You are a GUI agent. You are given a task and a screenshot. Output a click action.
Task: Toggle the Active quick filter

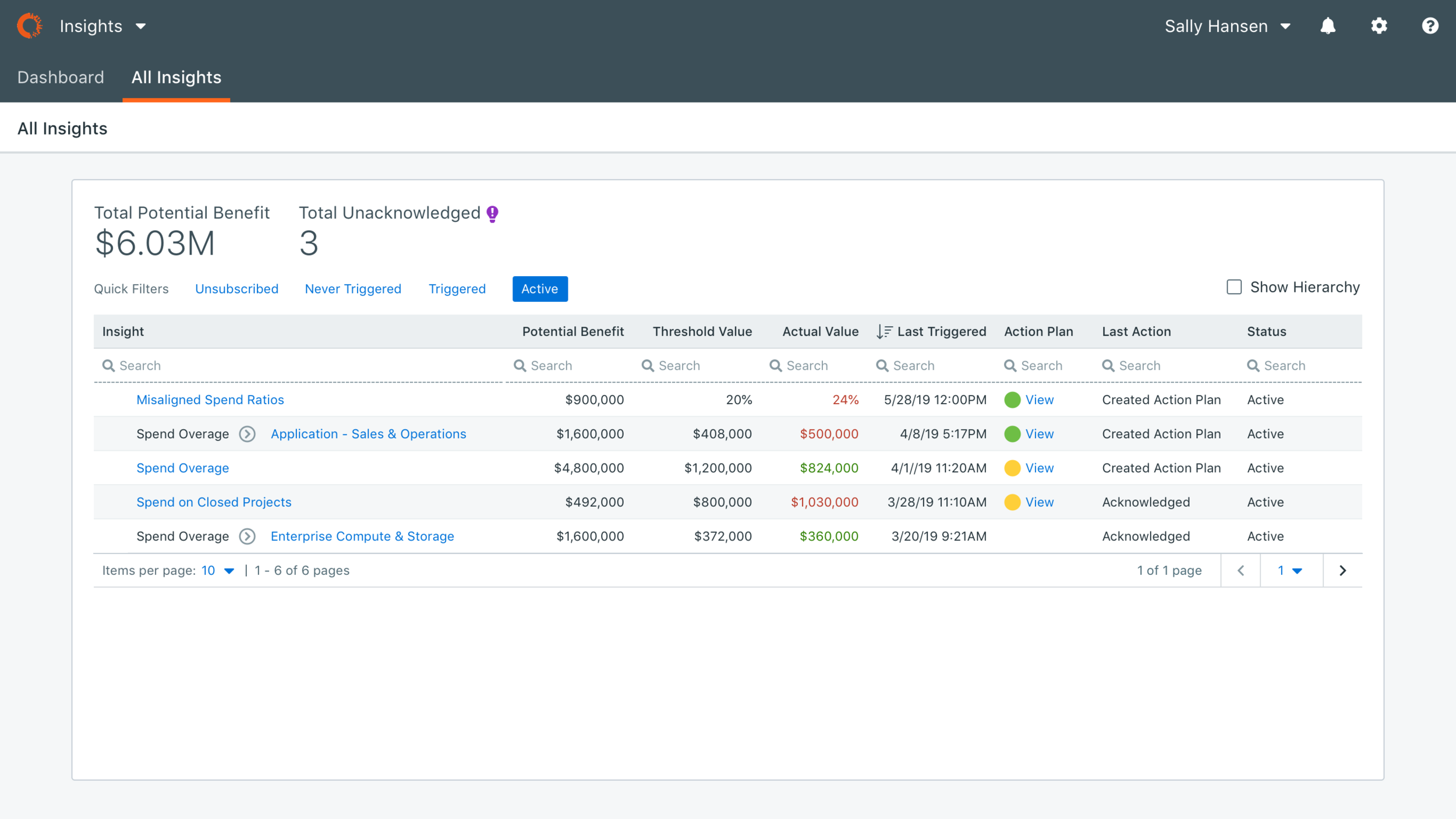pos(539,289)
